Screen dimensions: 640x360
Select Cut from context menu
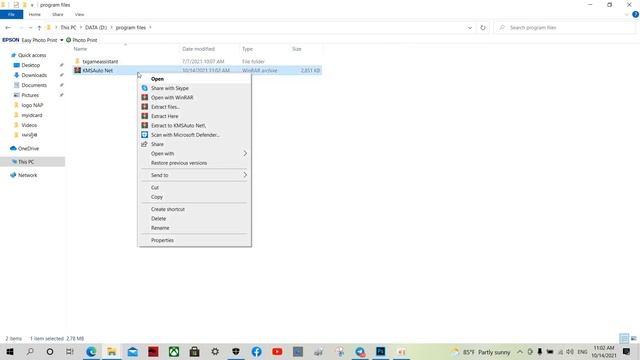tap(194, 187)
